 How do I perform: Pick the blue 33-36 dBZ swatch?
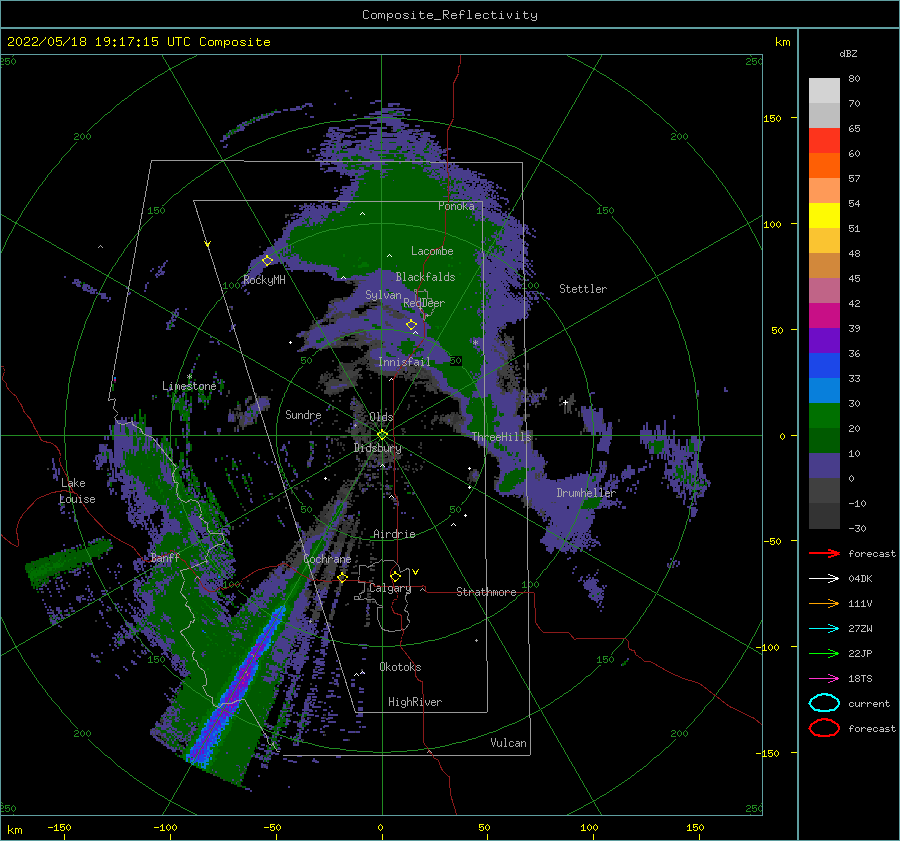[x=824, y=366]
